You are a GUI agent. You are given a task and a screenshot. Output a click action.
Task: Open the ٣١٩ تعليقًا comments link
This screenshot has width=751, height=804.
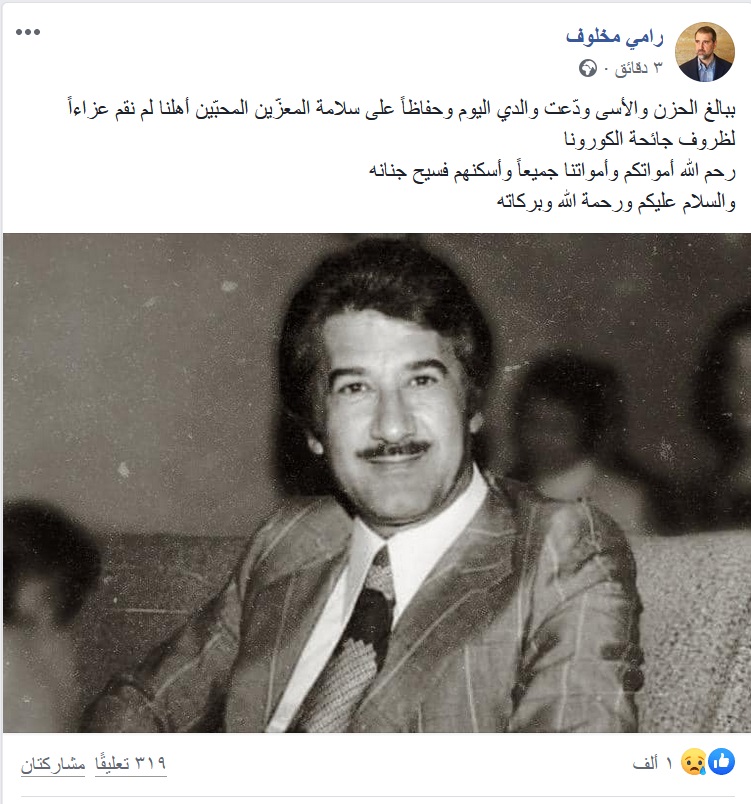click(131, 763)
